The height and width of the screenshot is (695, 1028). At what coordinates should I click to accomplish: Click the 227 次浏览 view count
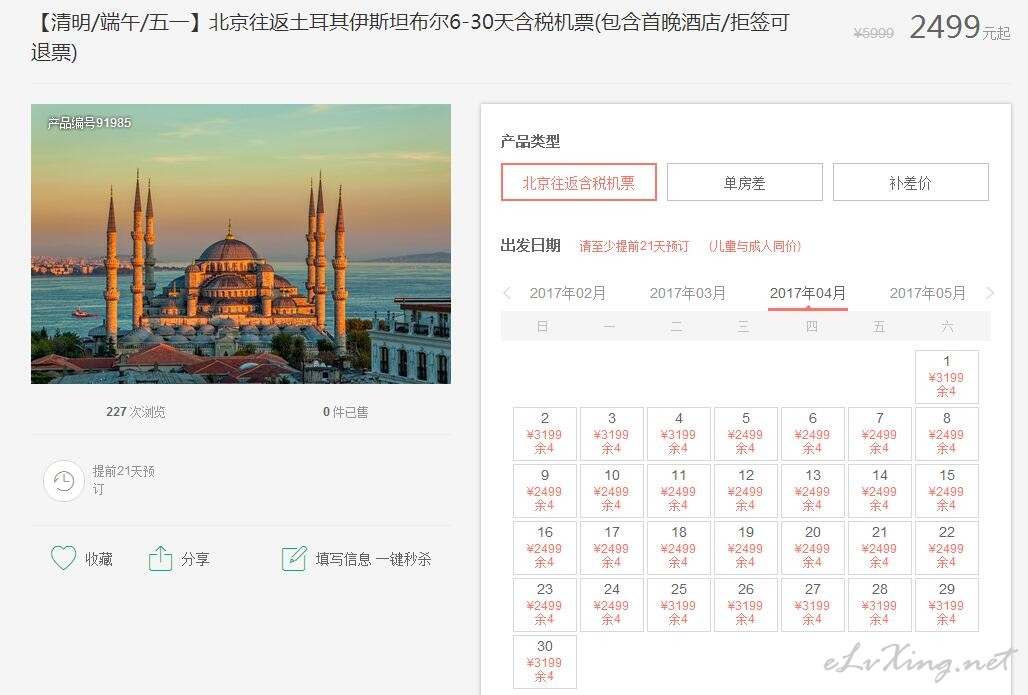(x=136, y=412)
